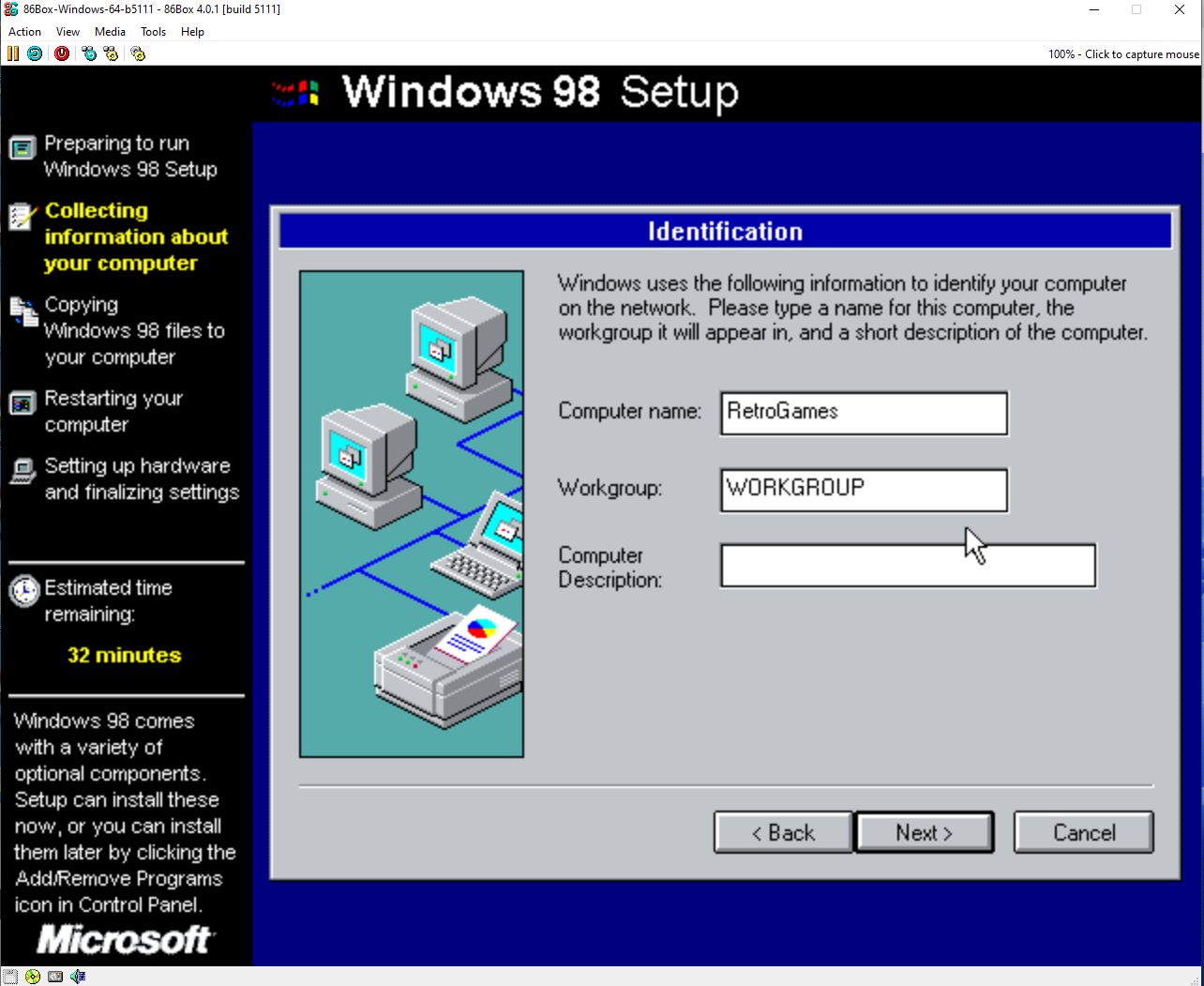Click the 86Box application icon in the title bar
The height and width of the screenshot is (986, 1204).
pos(10,9)
